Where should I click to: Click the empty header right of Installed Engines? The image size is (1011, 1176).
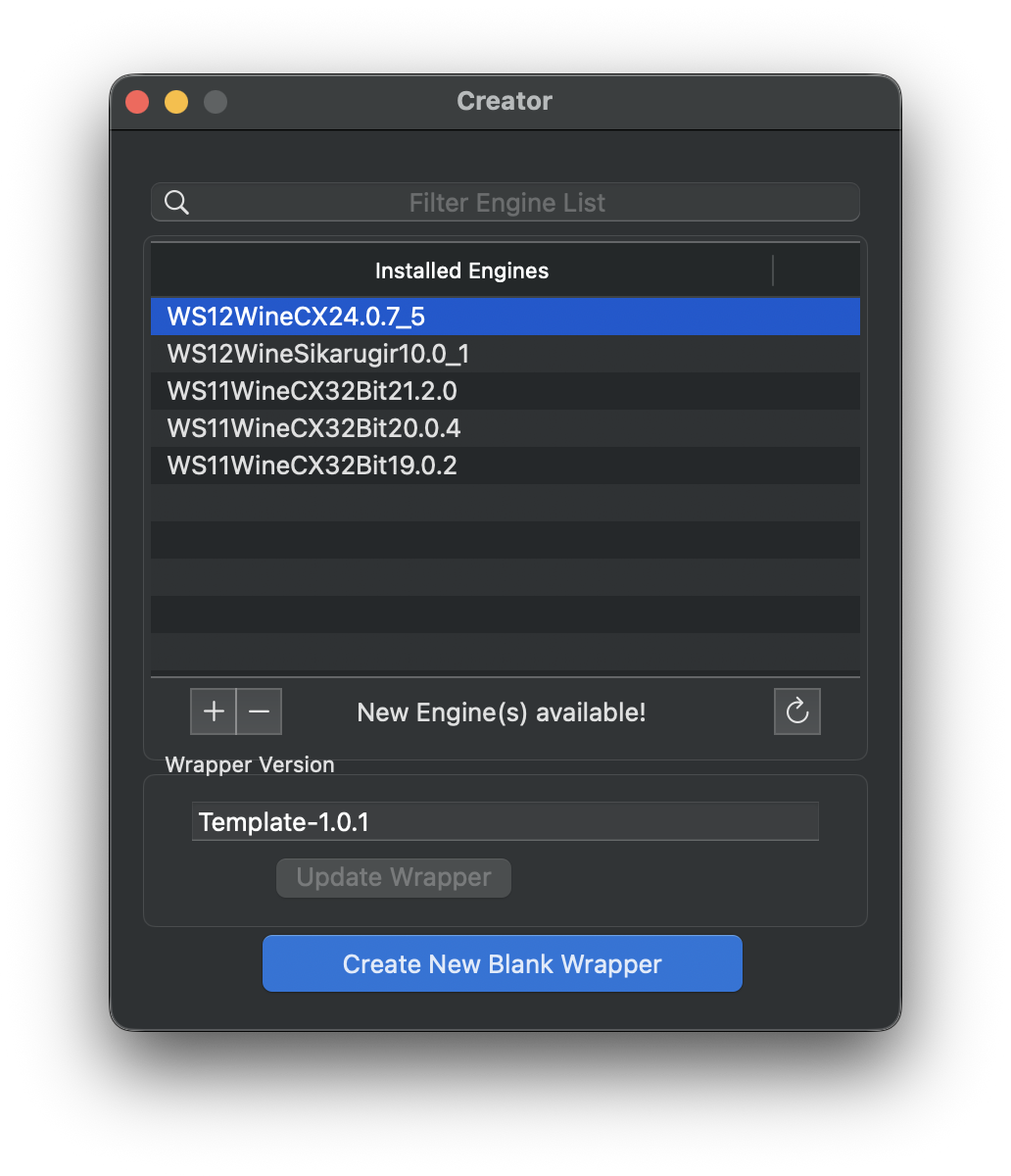click(x=816, y=270)
